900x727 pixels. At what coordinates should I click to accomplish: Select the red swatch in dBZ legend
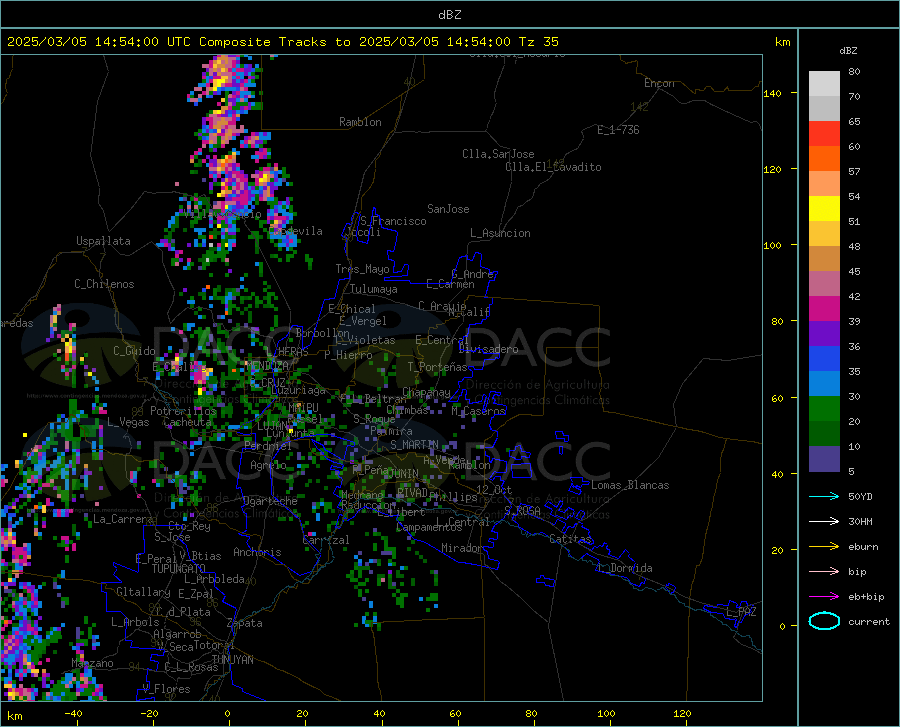pyautogui.click(x=824, y=134)
